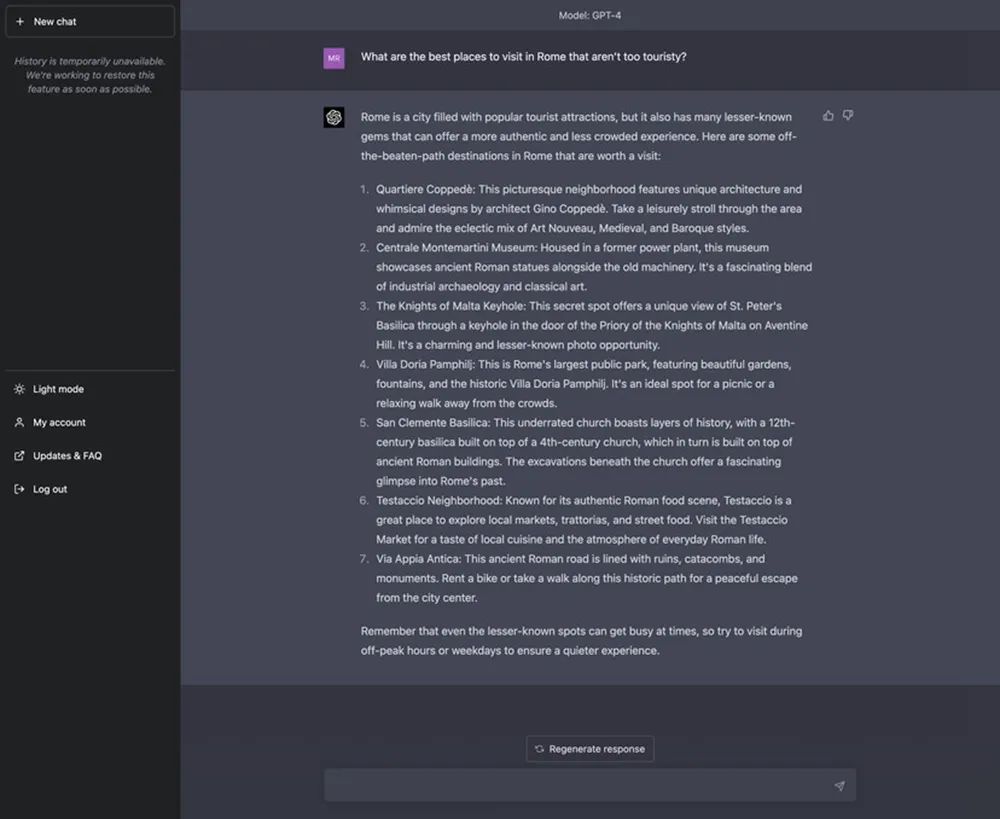Click the external link icon beside Updates & FAQ
1000x819 pixels.
pos(19,456)
